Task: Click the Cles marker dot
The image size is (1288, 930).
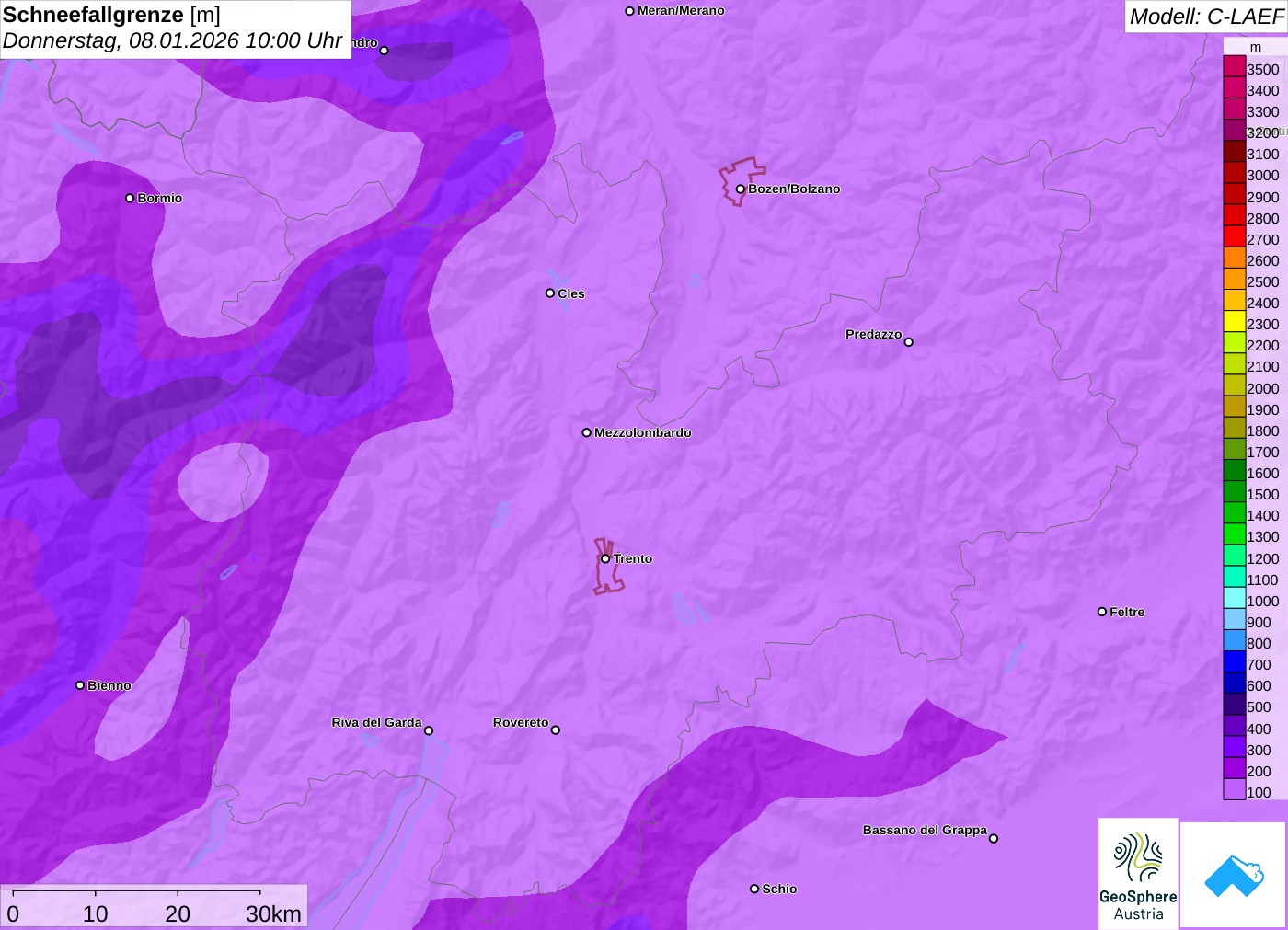Action: [x=550, y=293]
